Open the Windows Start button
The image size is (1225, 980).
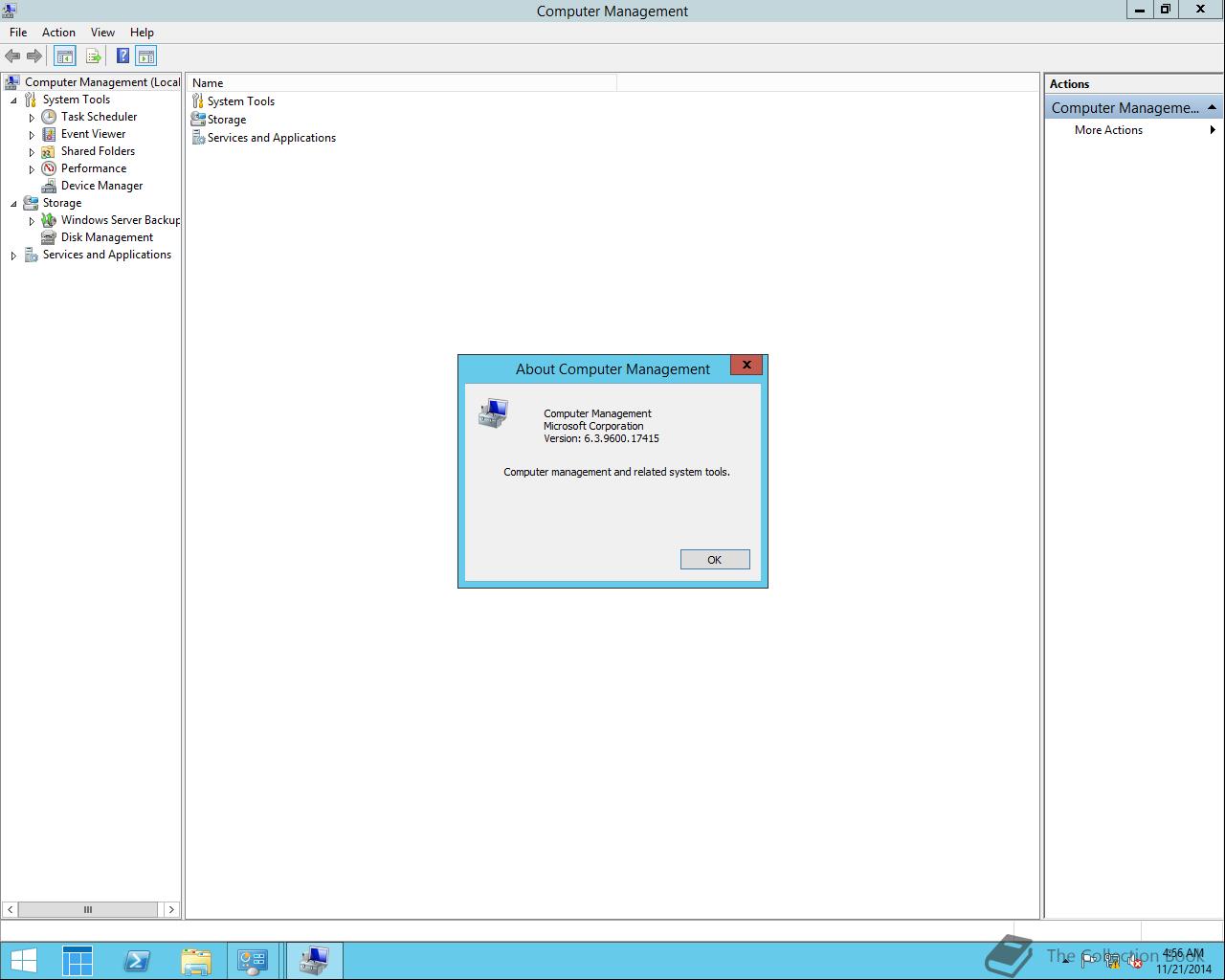pyautogui.click(x=23, y=961)
